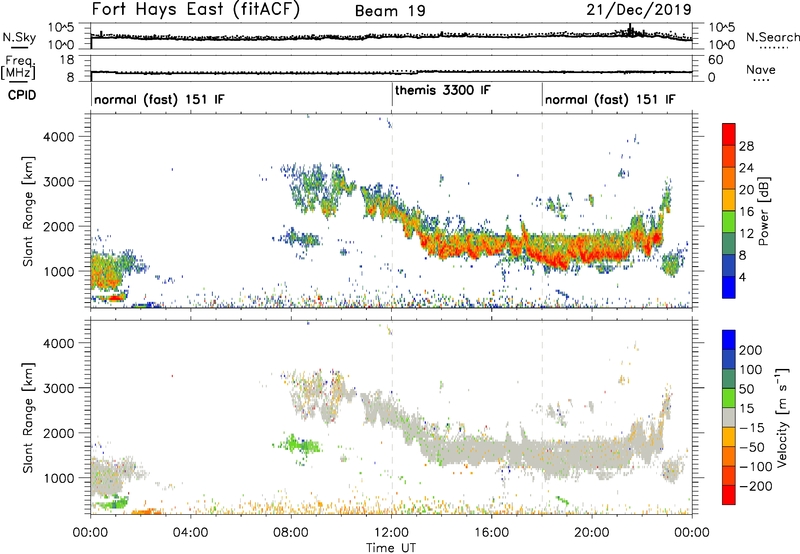Click the '2000' tick of the velocity panel
This screenshot has width=800, height=554.
(59, 433)
